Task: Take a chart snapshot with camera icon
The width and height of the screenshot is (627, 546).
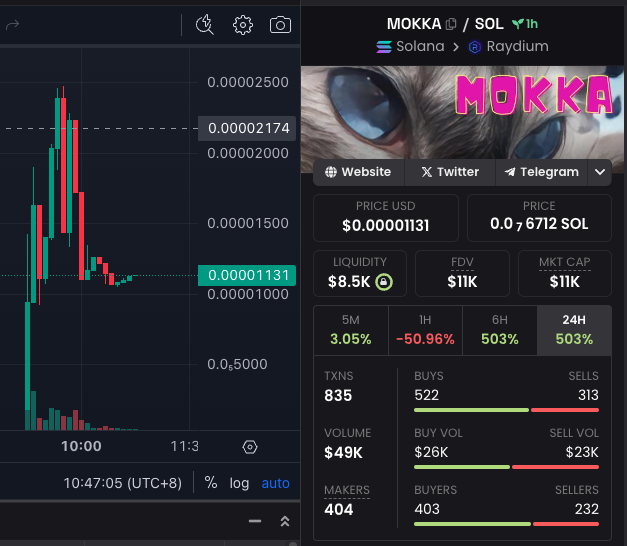Action: coord(280,25)
